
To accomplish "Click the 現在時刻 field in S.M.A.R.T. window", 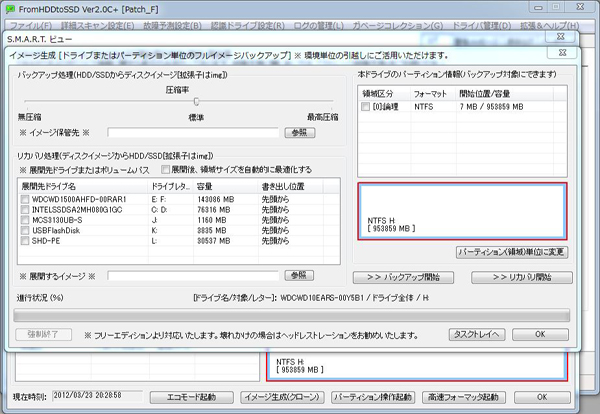I will tap(97, 396).
